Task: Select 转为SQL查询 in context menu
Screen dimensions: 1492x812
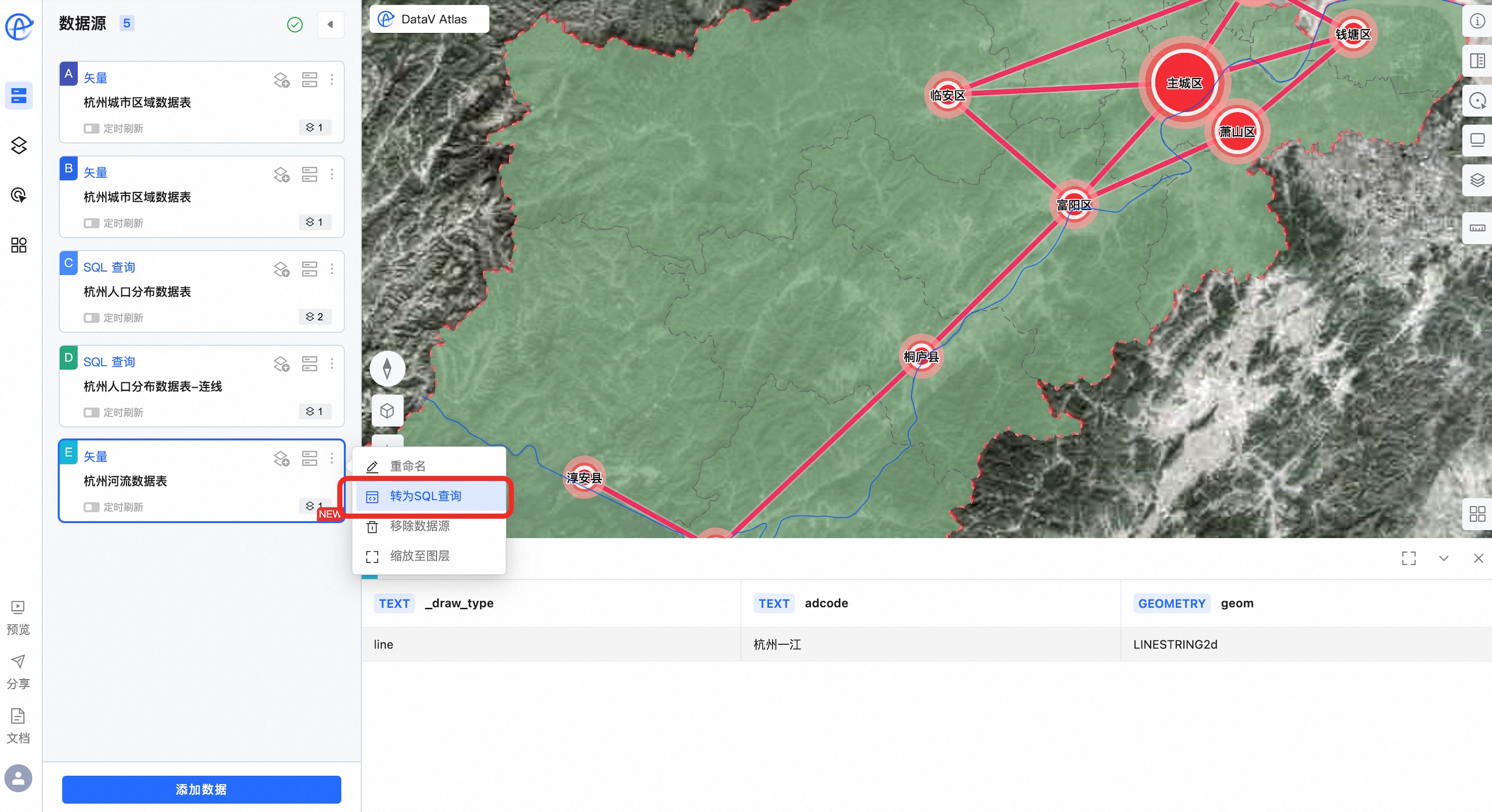Action: click(425, 496)
